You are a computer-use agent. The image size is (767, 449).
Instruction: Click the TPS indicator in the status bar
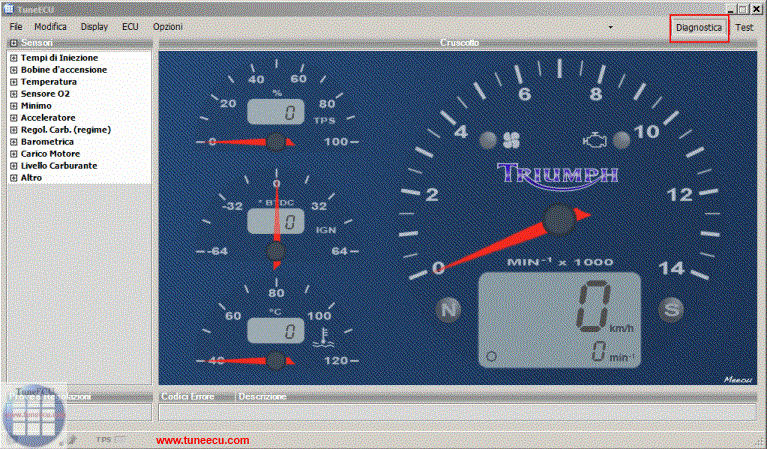point(111,440)
